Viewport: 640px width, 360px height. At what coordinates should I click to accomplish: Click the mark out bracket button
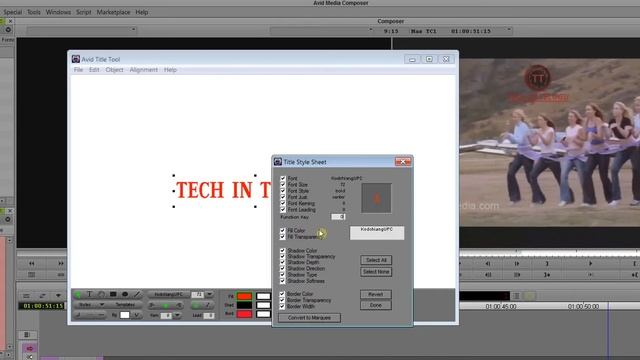(547, 264)
